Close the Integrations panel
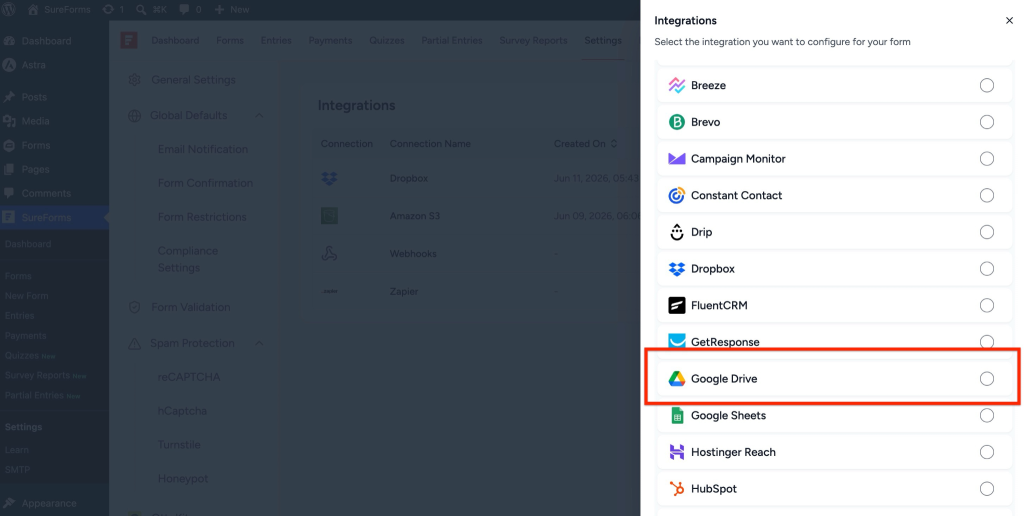1024x516 pixels. (x=1009, y=21)
